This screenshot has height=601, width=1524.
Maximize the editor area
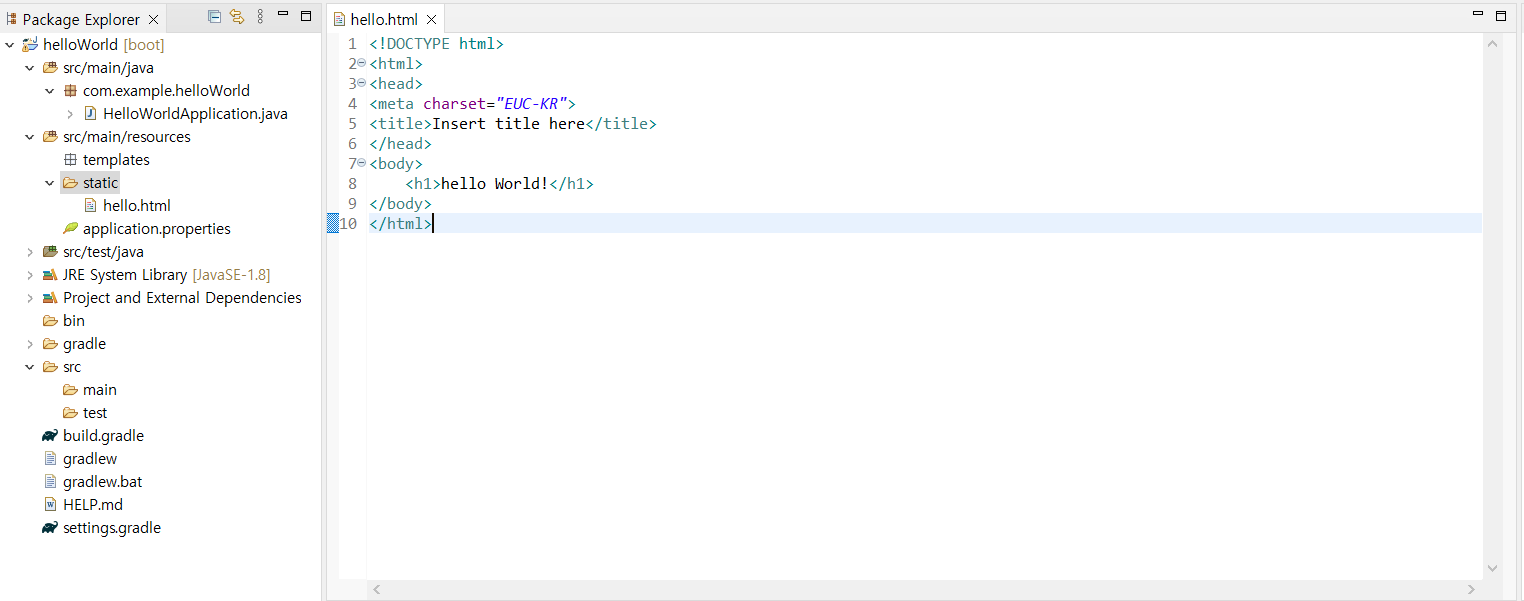tap(1501, 15)
